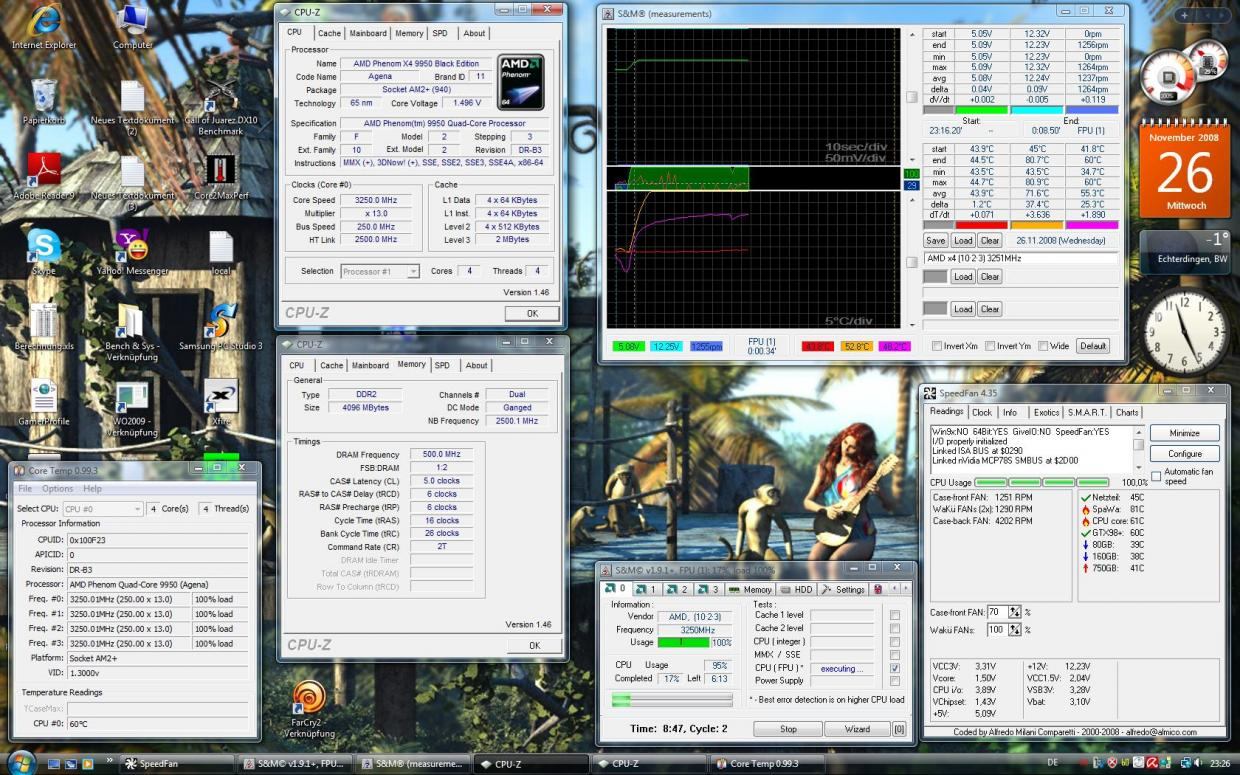The height and width of the screenshot is (775, 1240).
Task: Open the File menu in Core Temp
Action: point(25,489)
